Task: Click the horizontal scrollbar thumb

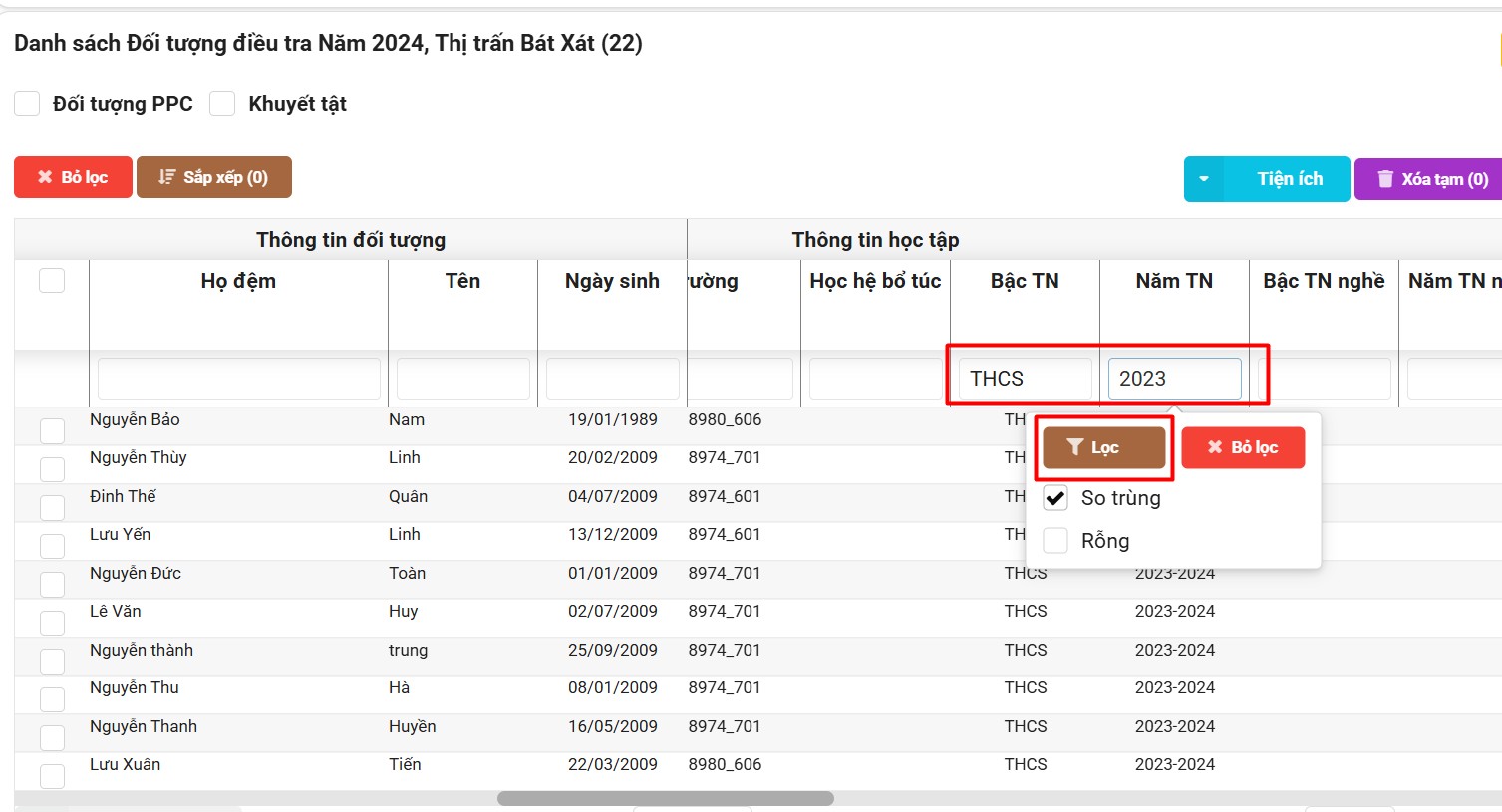Action: 665,798
